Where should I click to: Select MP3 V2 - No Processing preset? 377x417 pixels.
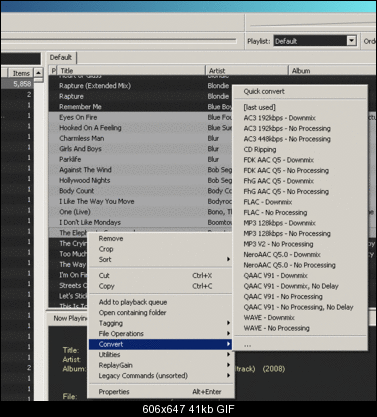[x=300, y=244]
